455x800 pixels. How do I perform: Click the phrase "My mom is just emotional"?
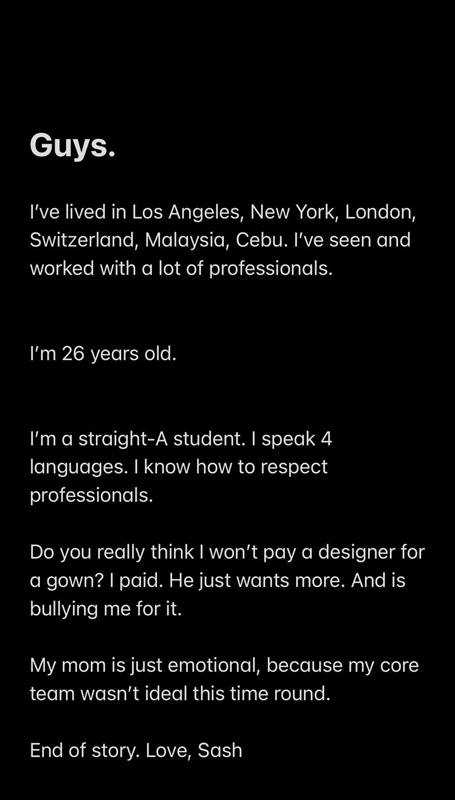tap(144, 666)
